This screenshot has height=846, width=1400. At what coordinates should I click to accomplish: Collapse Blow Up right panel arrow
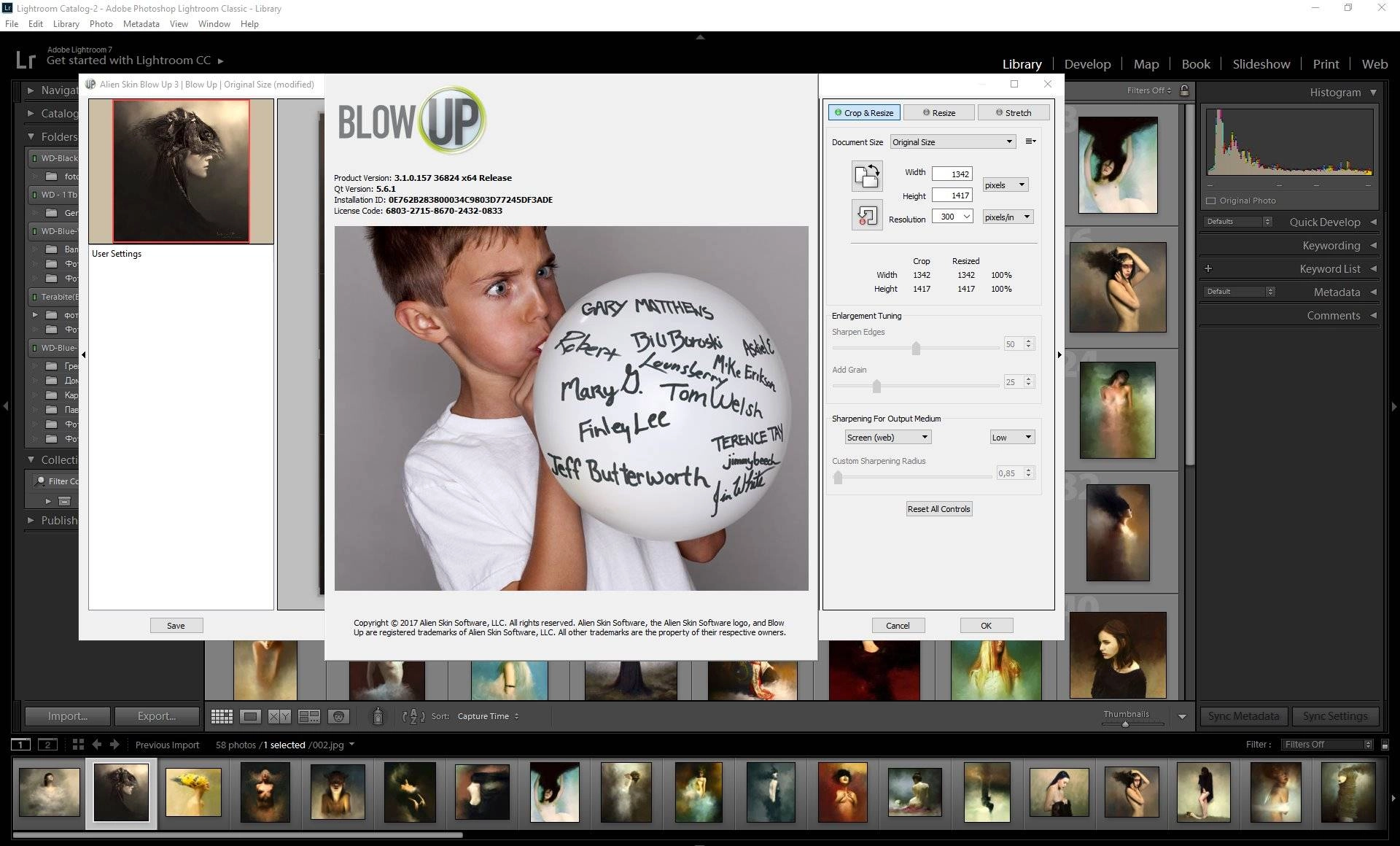coord(1059,355)
